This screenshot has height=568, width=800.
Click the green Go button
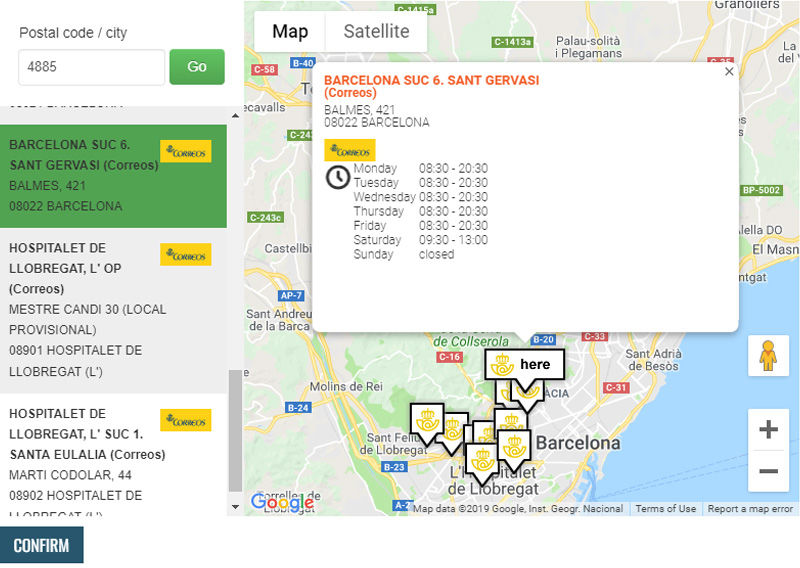[x=197, y=67]
